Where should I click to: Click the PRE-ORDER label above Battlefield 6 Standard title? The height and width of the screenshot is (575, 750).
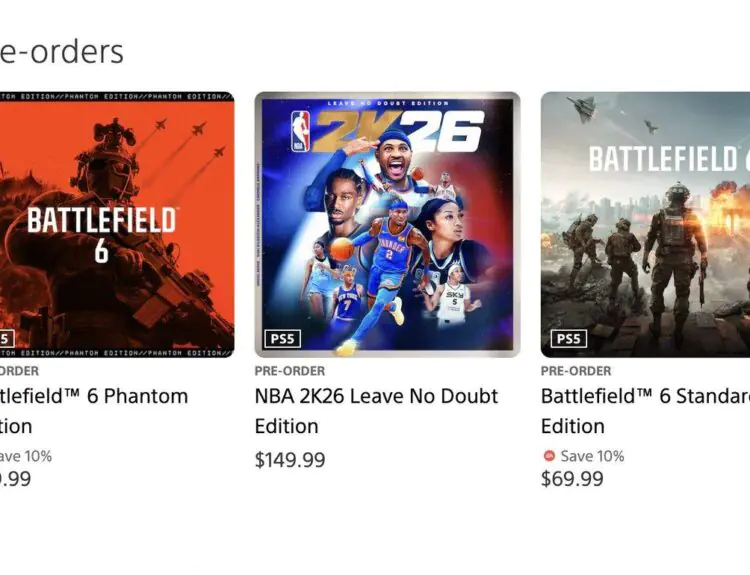[x=576, y=371]
